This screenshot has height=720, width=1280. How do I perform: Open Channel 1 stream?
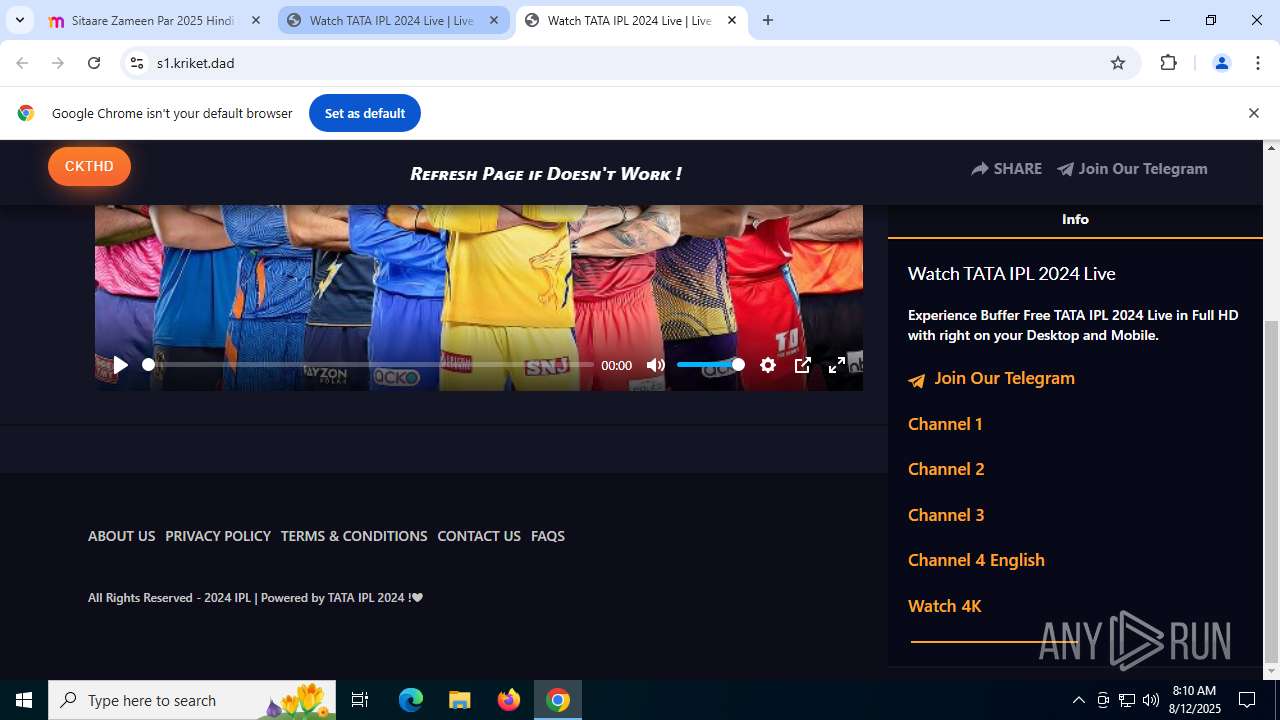pos(945,424)
